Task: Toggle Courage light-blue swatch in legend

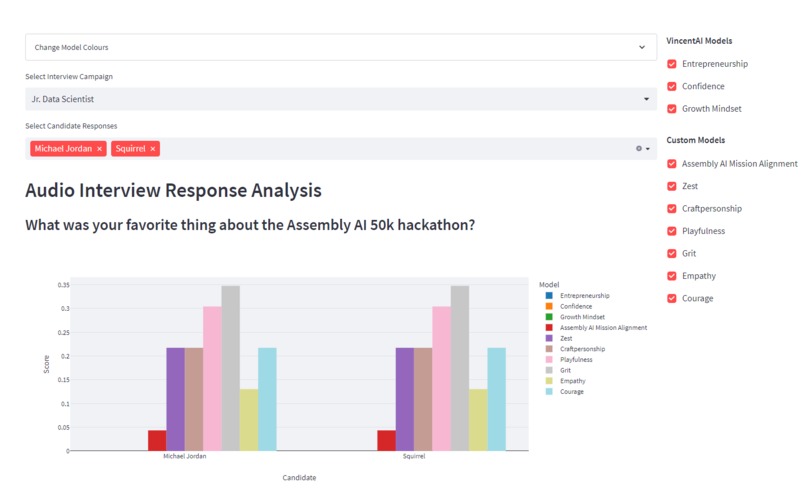Action: coord(549,392)
